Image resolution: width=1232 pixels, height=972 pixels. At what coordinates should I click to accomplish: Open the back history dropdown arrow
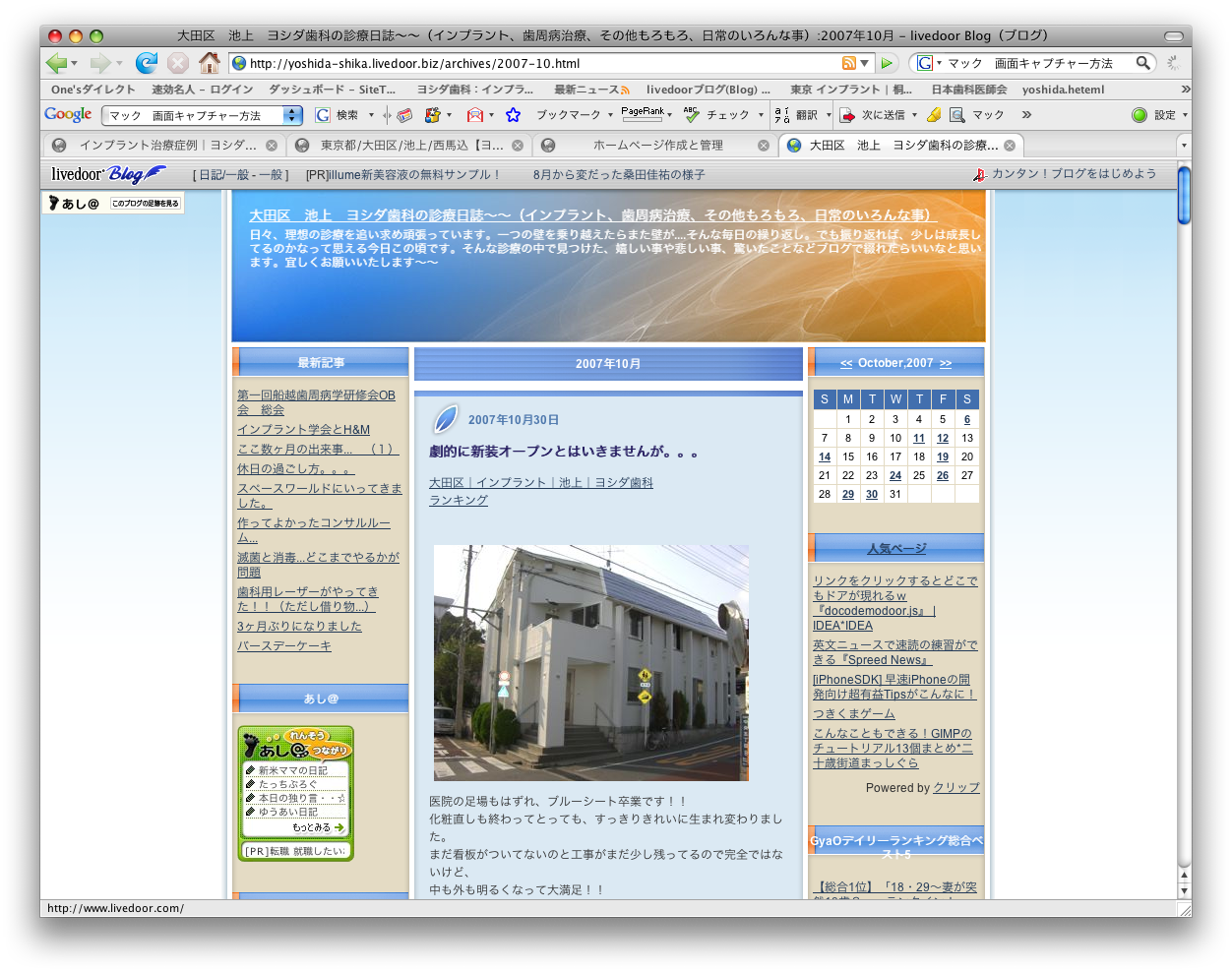[x=75, y=63]
